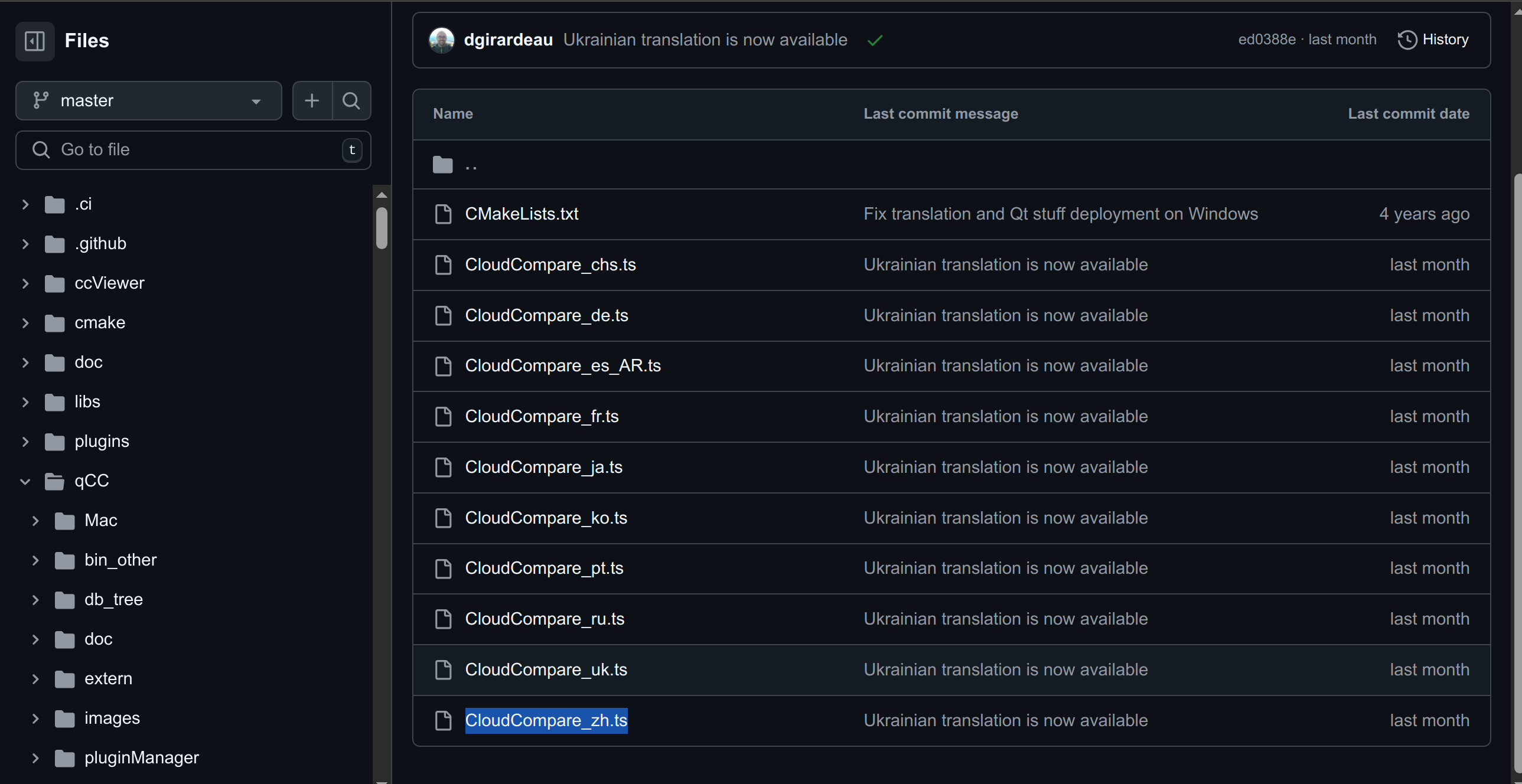Expand the pluginManager folder chevron
The image size is (1522, 784).
click(x=35, y=758)
